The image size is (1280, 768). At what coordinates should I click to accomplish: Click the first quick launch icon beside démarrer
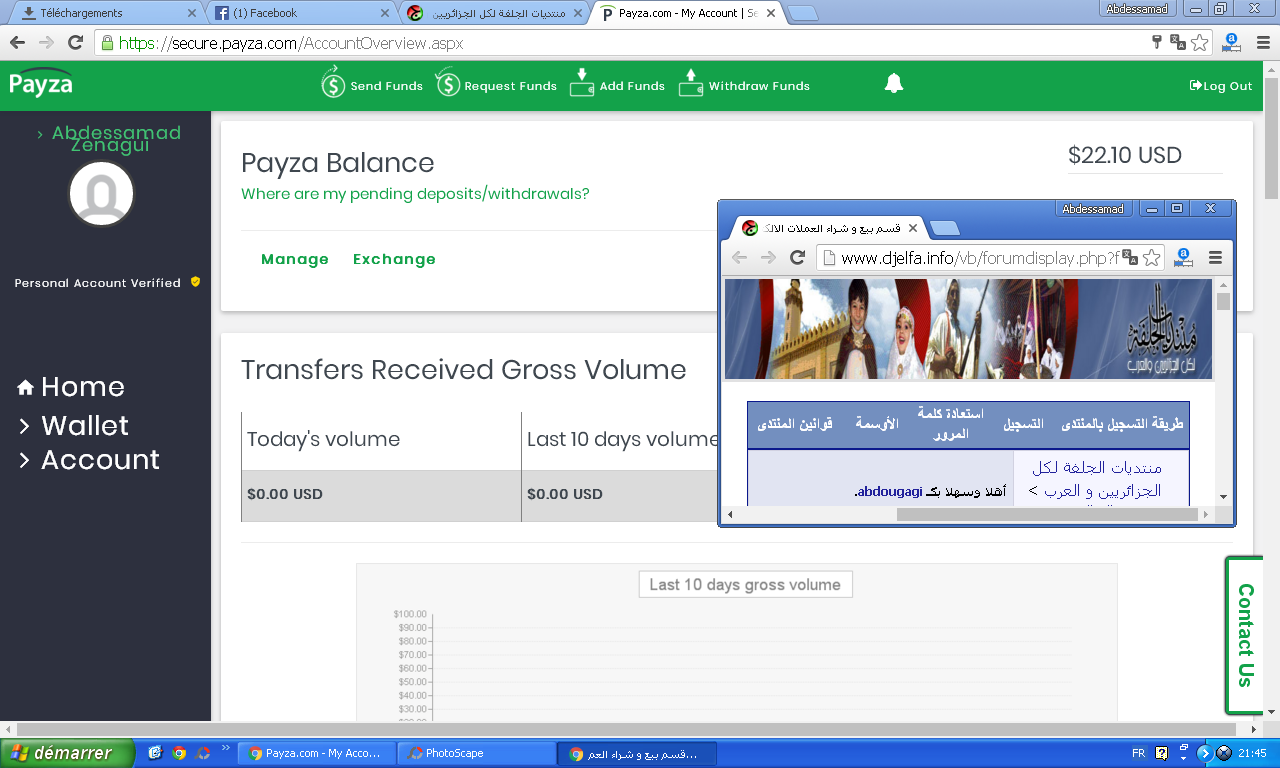[155, 753]
